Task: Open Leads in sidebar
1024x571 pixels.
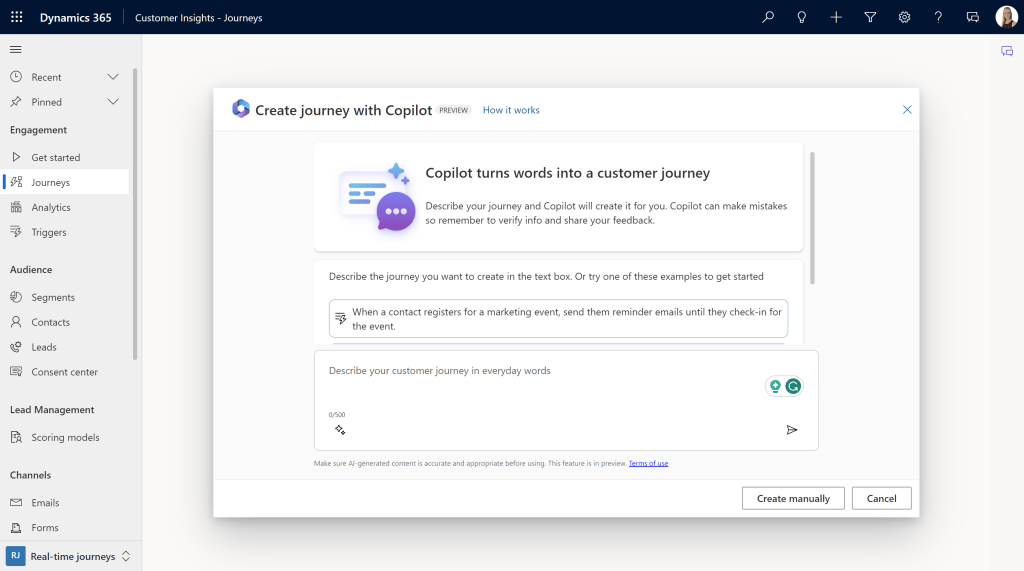Action: coord(65,347)
